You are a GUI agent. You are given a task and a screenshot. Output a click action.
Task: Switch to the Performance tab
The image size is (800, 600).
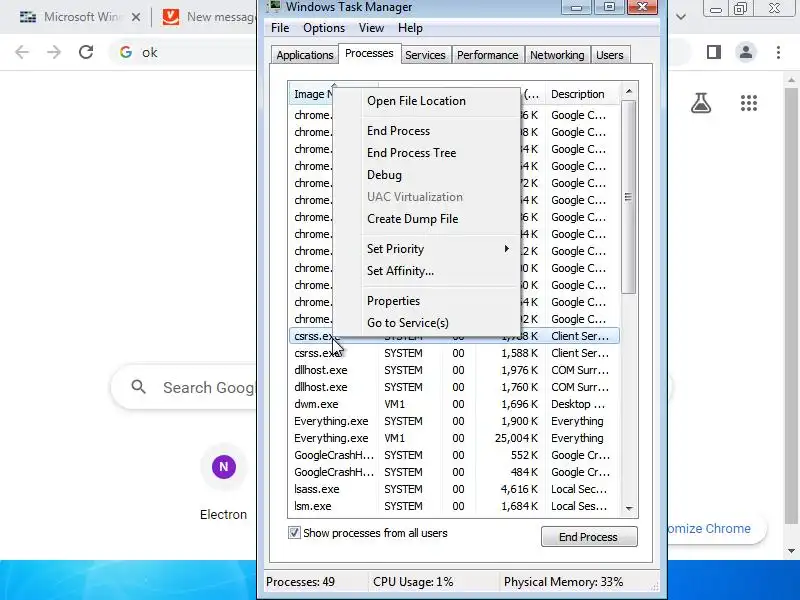487,55
